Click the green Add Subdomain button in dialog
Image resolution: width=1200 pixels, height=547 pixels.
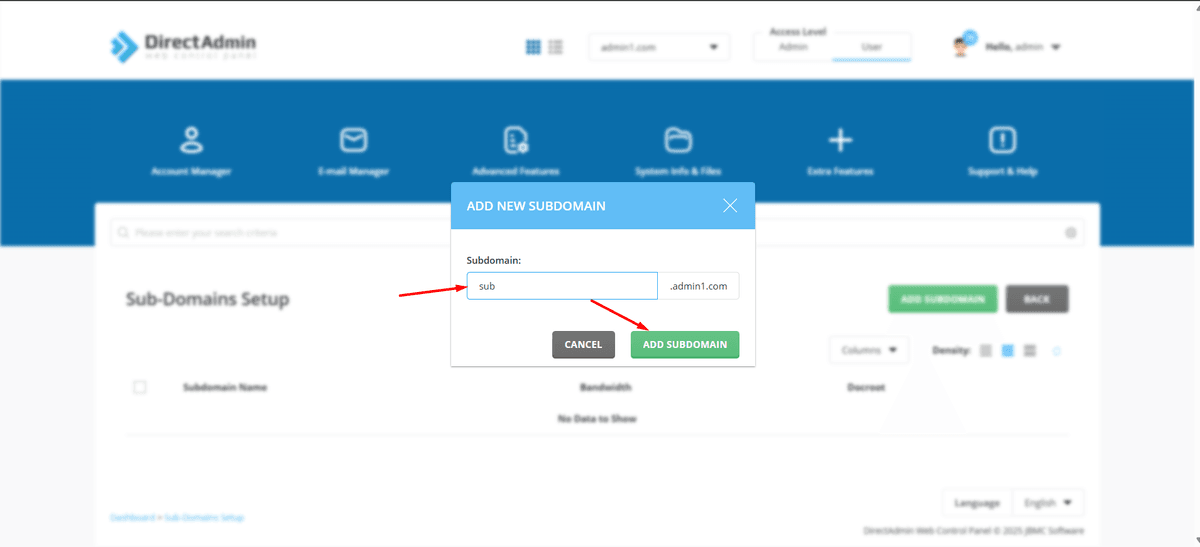click(x=685, y=344)
